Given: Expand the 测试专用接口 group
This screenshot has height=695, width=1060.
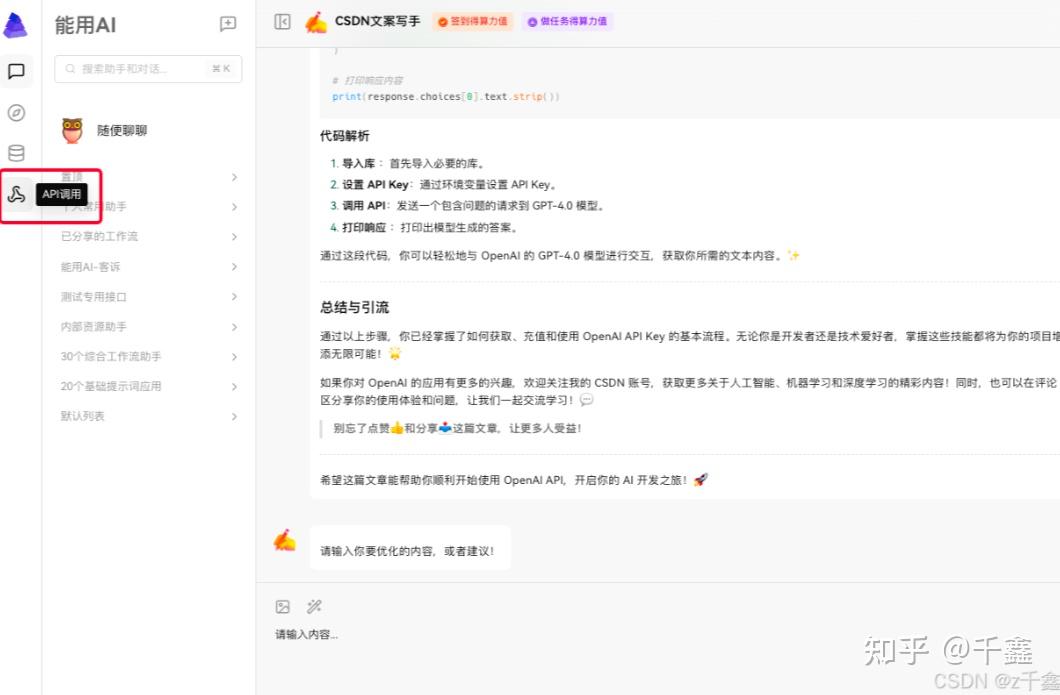Looking at the screenshot, I should pyautogui.click(x=149, y=296).
